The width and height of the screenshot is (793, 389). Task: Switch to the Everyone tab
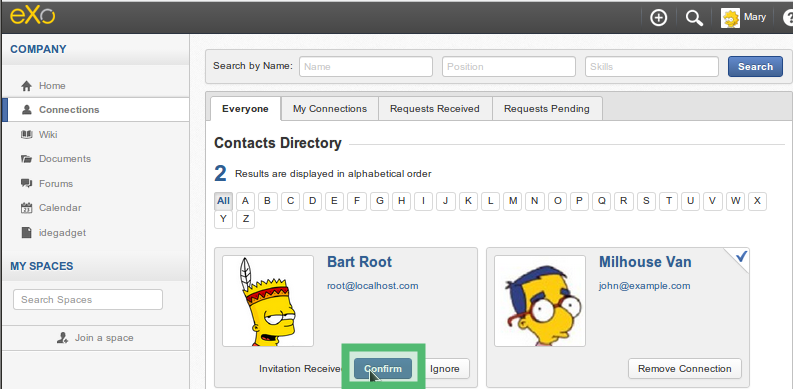click(x=245, y=109)
